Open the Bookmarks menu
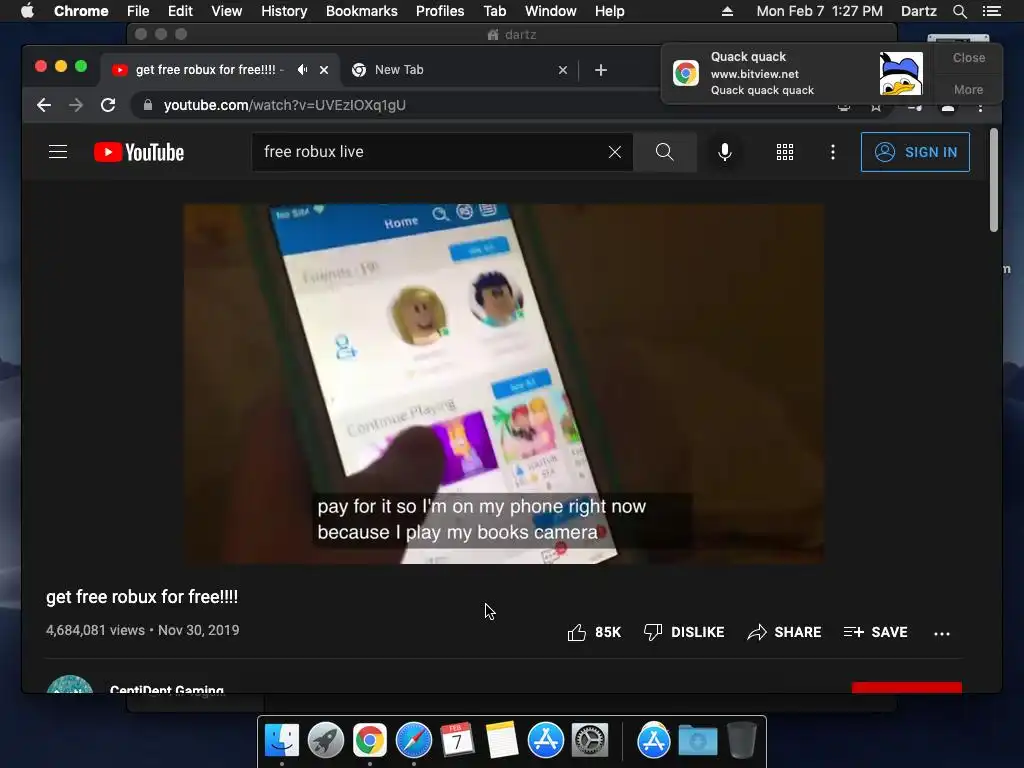 pyautogui.click(x=362, y=11)
